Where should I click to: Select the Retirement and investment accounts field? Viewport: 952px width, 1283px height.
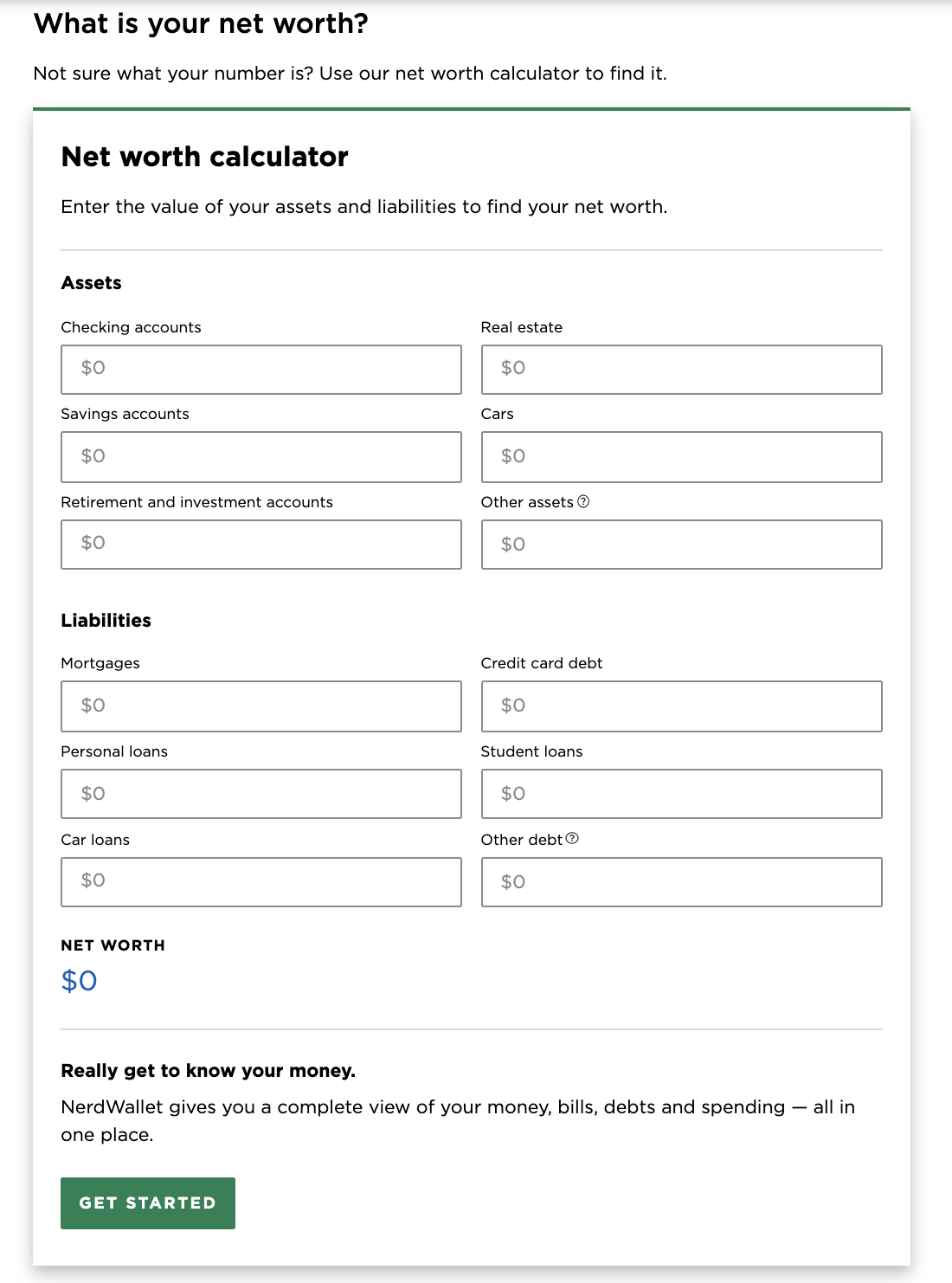click(261, 545)
